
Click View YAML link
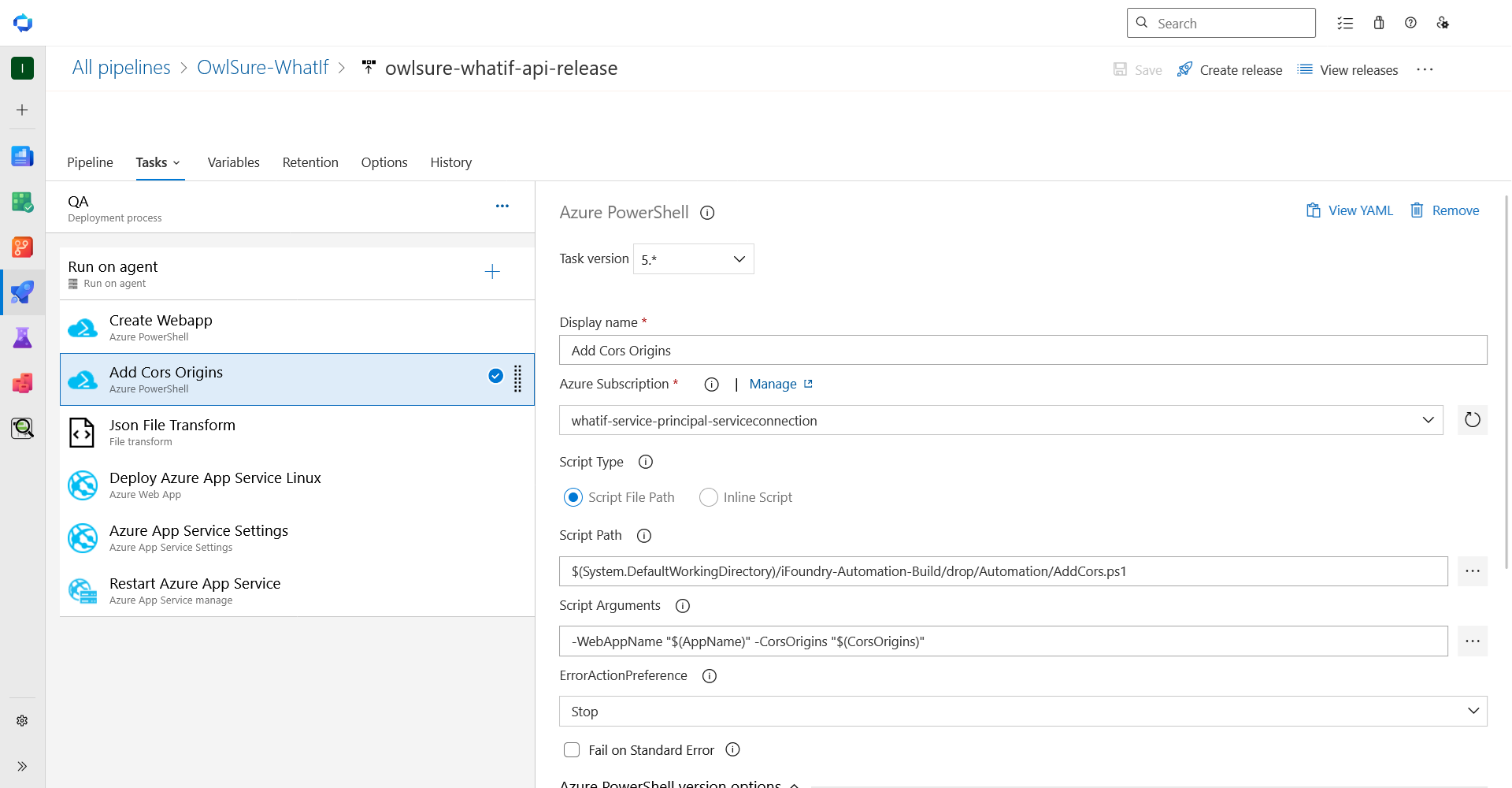click(1350, 210)
